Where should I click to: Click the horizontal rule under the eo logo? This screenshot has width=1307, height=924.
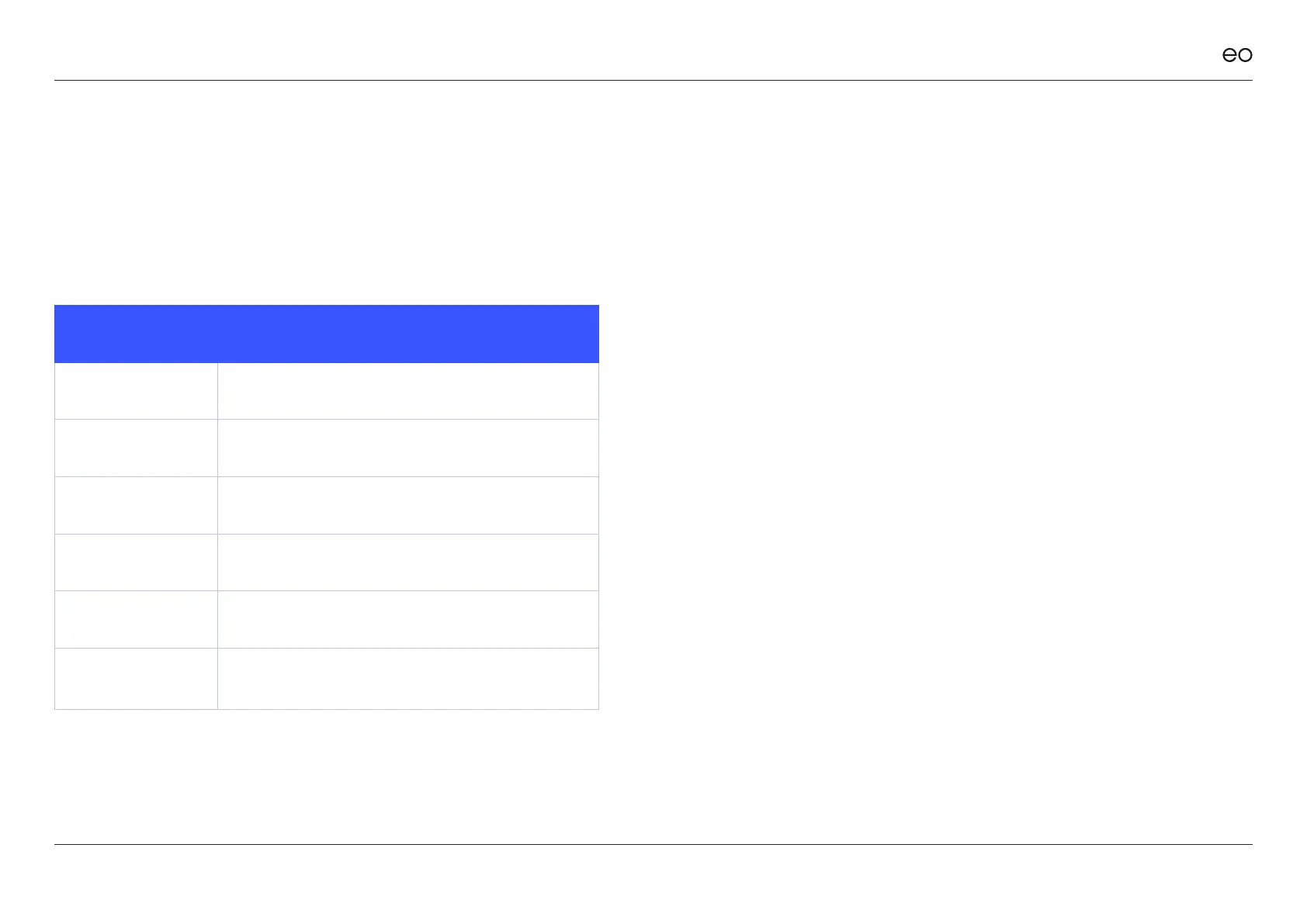pos(653,80)
